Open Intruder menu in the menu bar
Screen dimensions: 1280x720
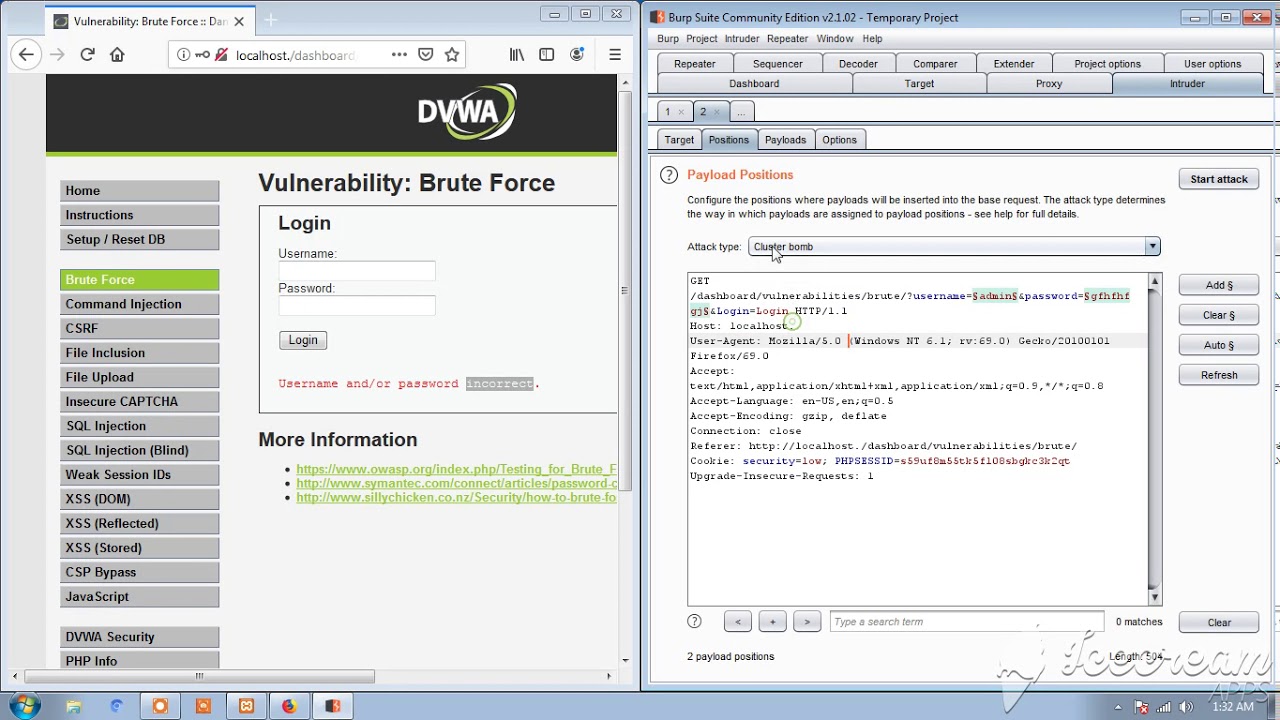coord(742,39)
